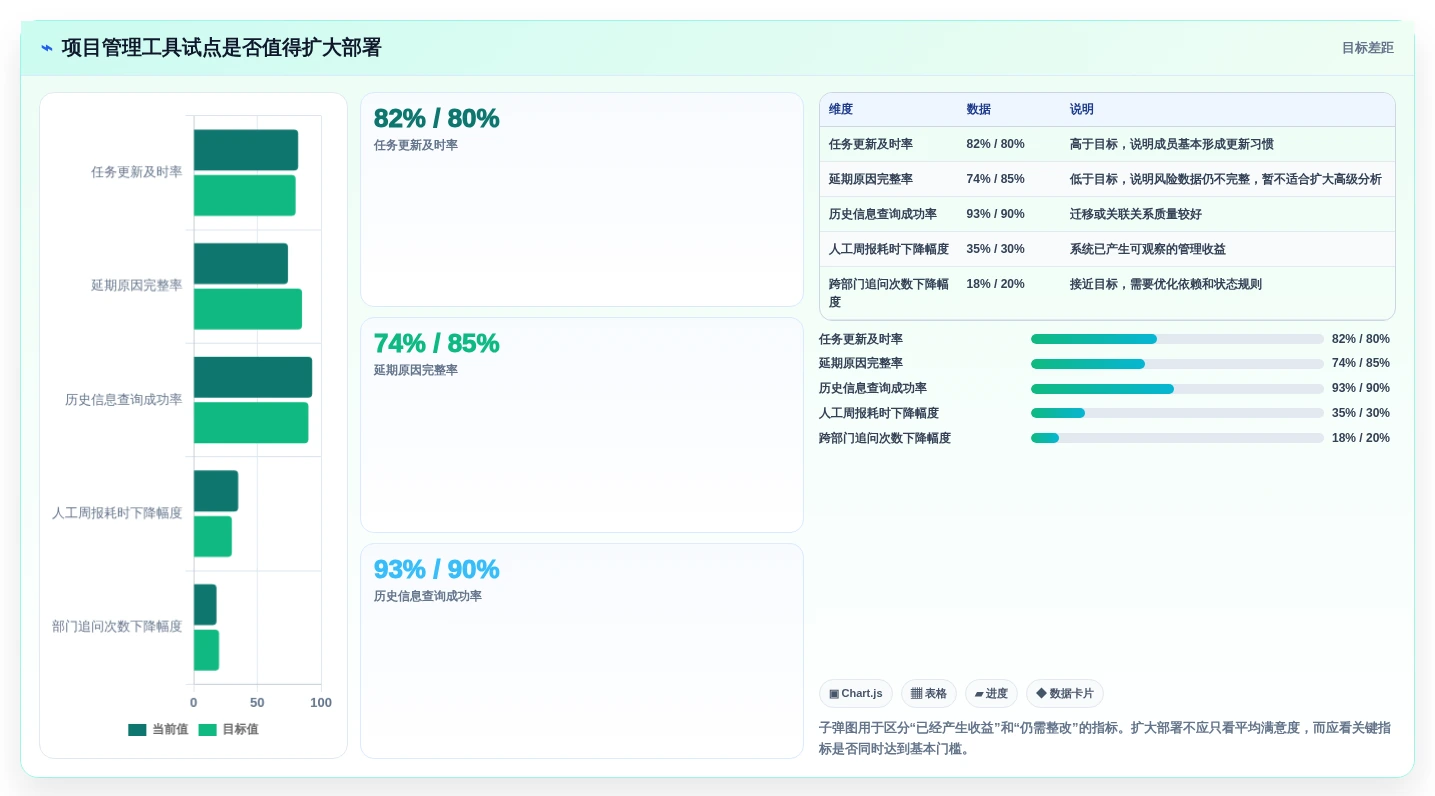
Task: Toggle the 目标值 legend swatch
Action: 207,730
